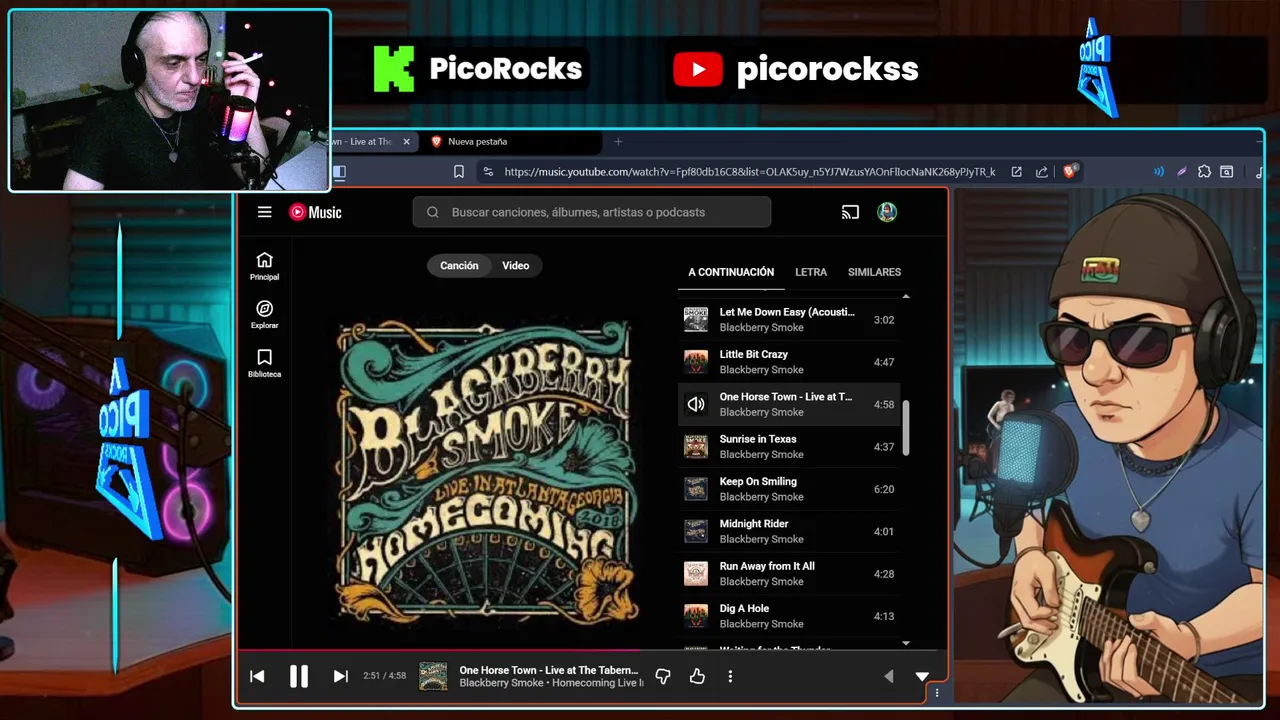Image resolution: width=1280 pixels, height=720 pixels.
Task: Click the search songs input field
Action: coord(592,212)
